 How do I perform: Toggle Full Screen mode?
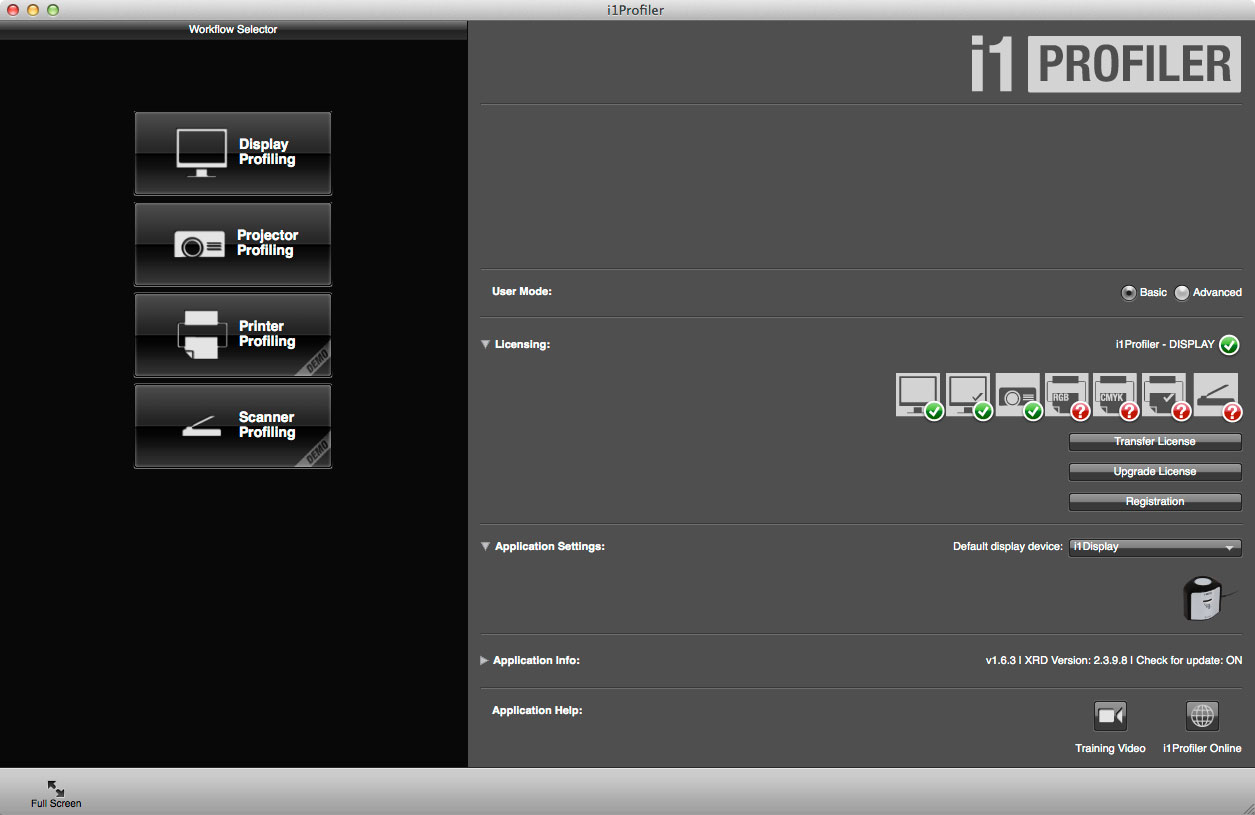tap(56, 794)
